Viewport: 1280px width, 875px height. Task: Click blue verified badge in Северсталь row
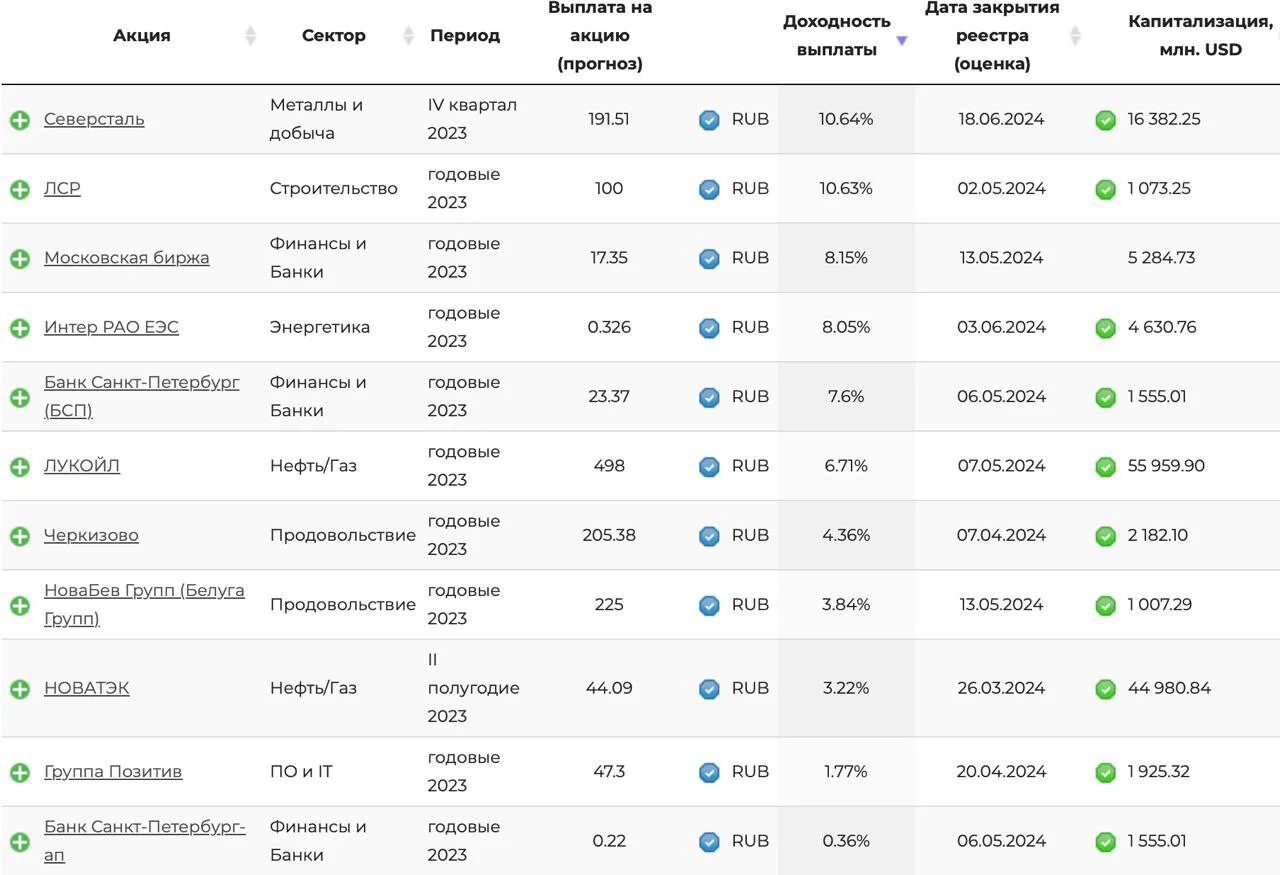pyautogui.click(x=709, y=120)
